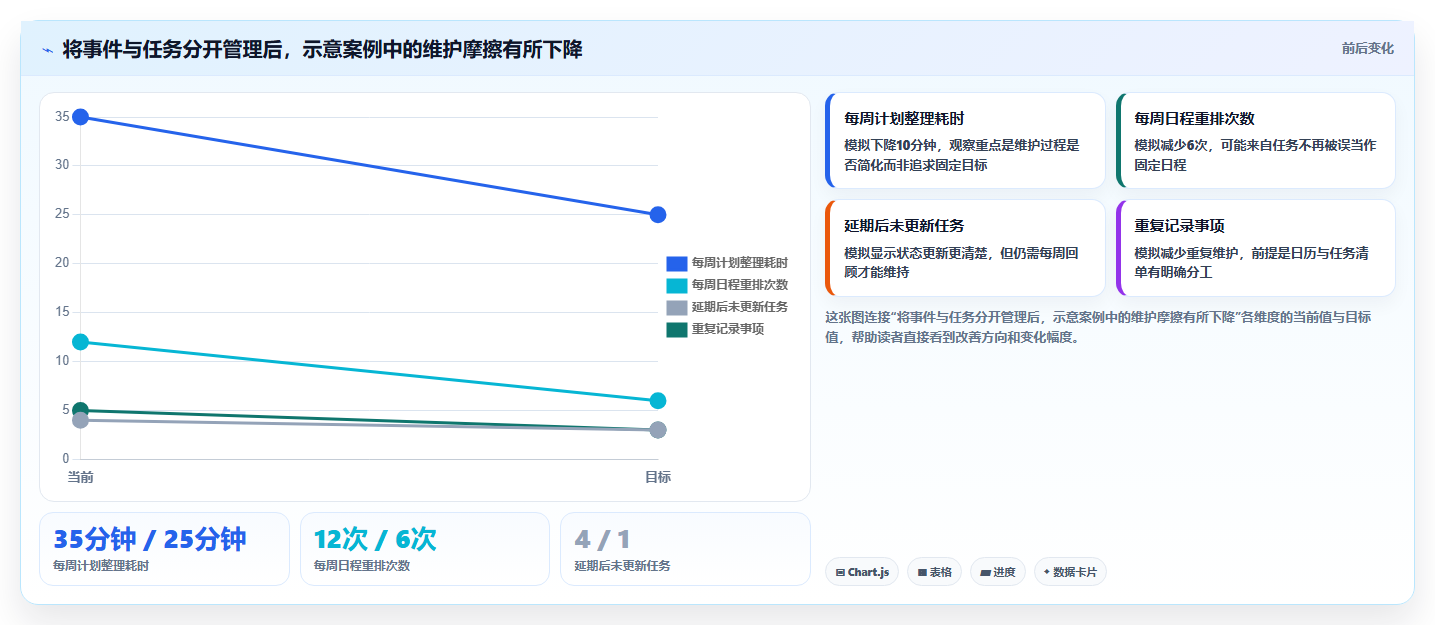The image size is (1435, 625).
Task: Click the dark green data point at 5
Action: (81, 410)
